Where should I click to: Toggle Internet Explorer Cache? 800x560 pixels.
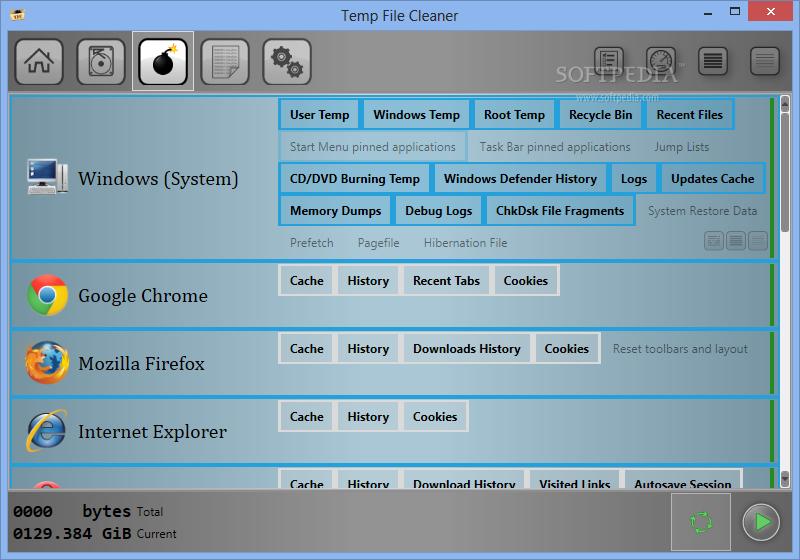[x=307, y=416]
